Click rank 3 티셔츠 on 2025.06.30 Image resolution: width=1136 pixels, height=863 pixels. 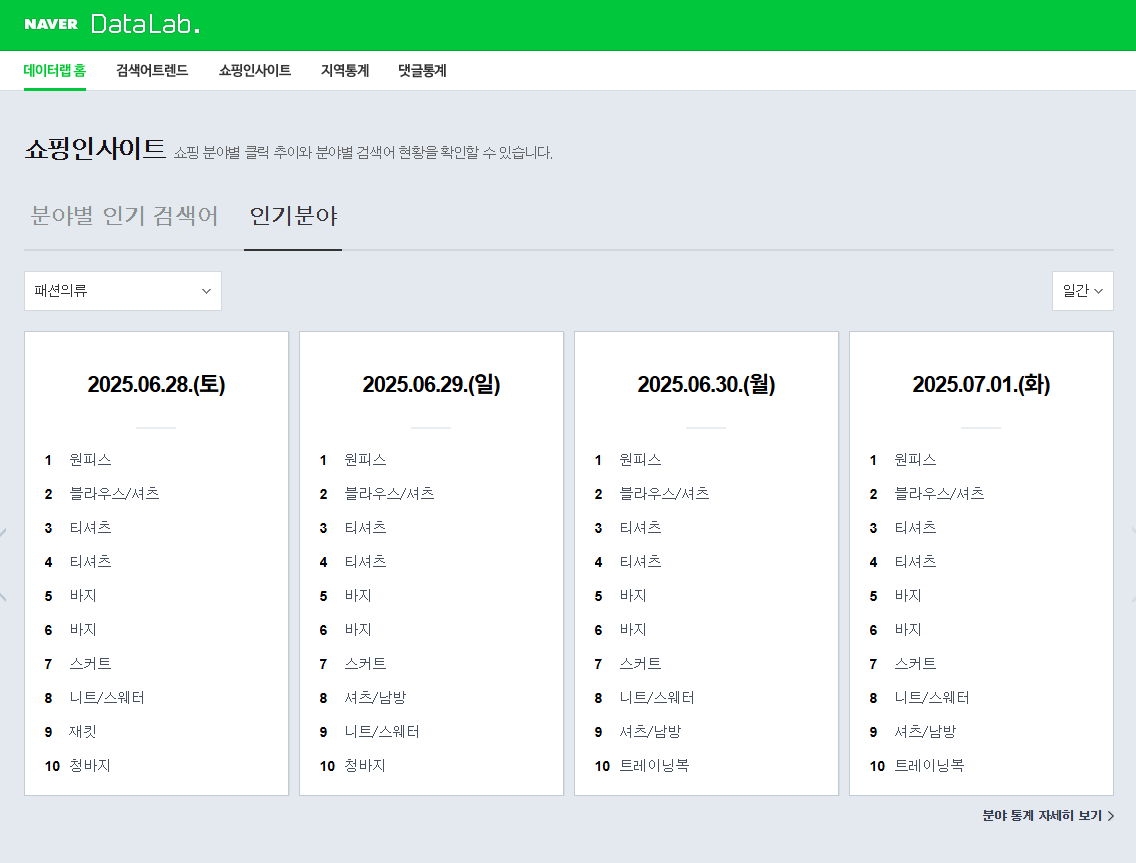coord(640,528)
